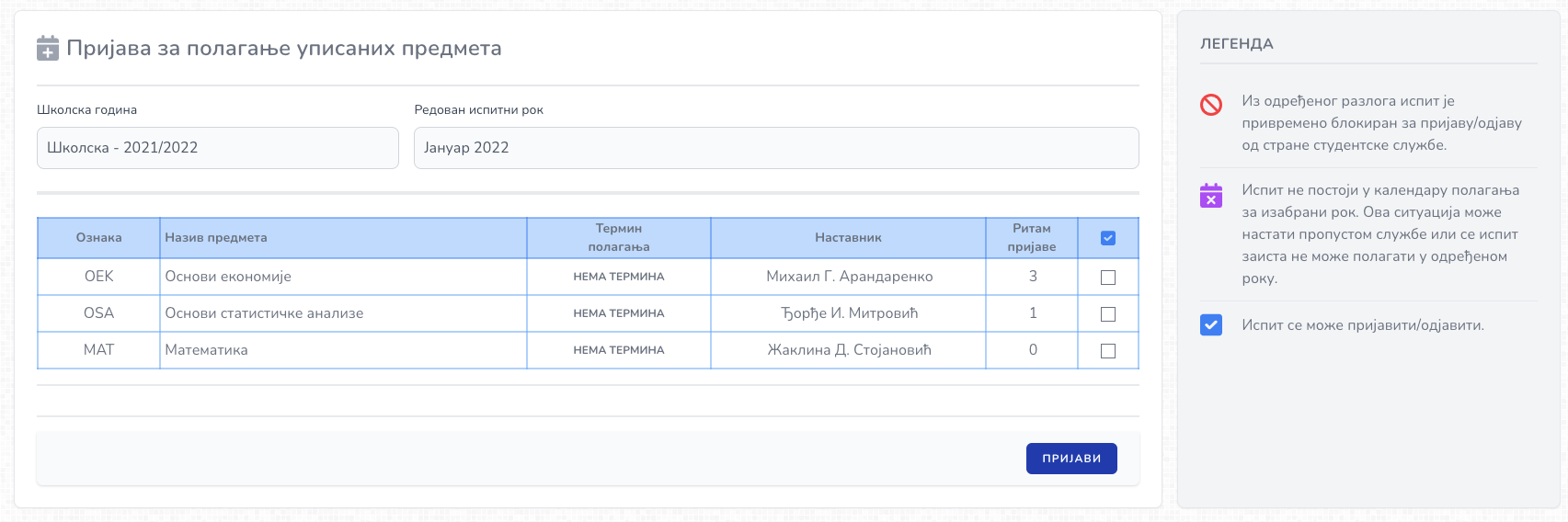This screenshot has width=1568, height=522.
Task: Click the Ознака column header
Action: coord(98,238)
